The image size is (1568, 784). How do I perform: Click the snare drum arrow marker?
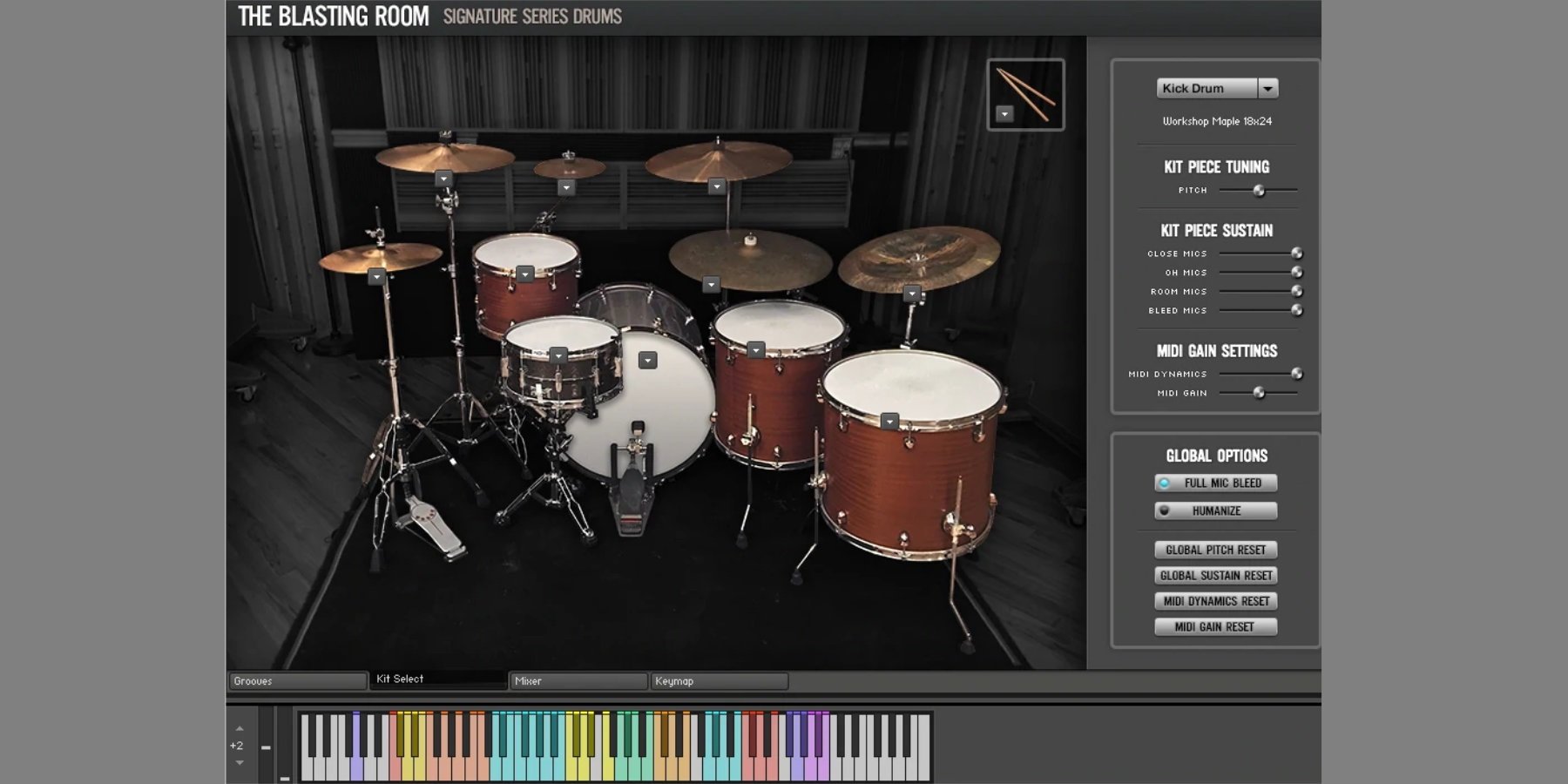pyautogui.click(x=558, y=355)
